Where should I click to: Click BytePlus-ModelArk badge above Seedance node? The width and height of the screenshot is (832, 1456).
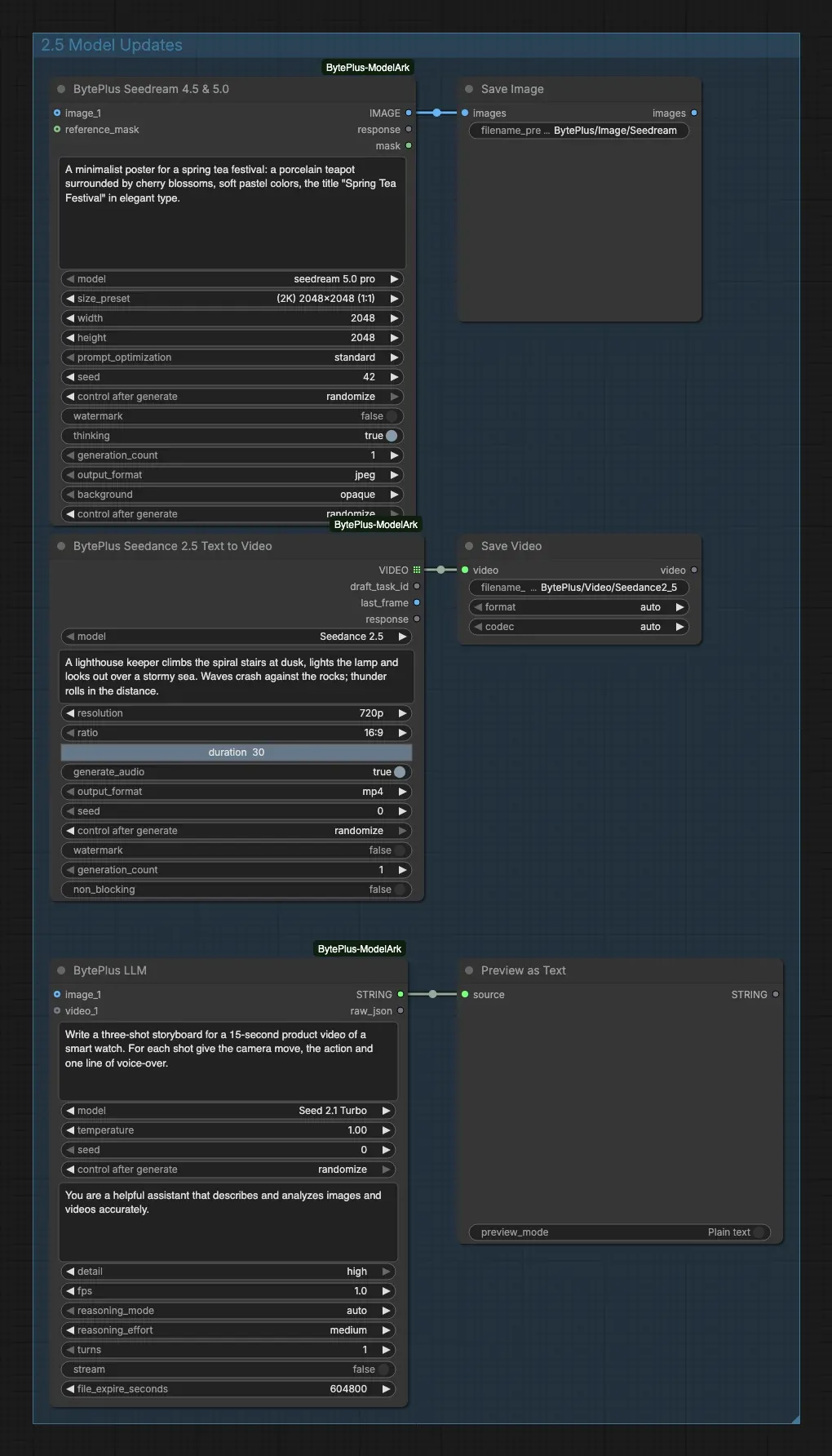tap(376, 525)
